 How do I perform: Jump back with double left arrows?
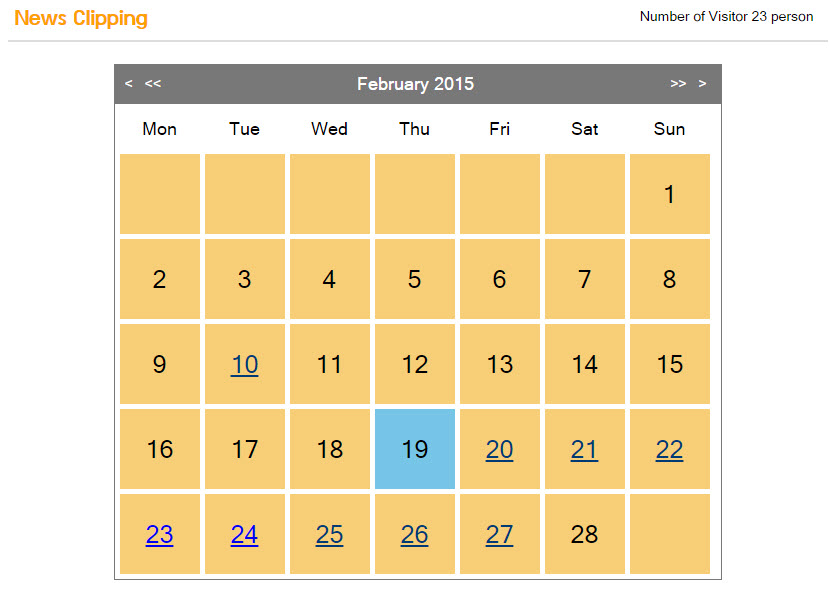pos(153,83)
